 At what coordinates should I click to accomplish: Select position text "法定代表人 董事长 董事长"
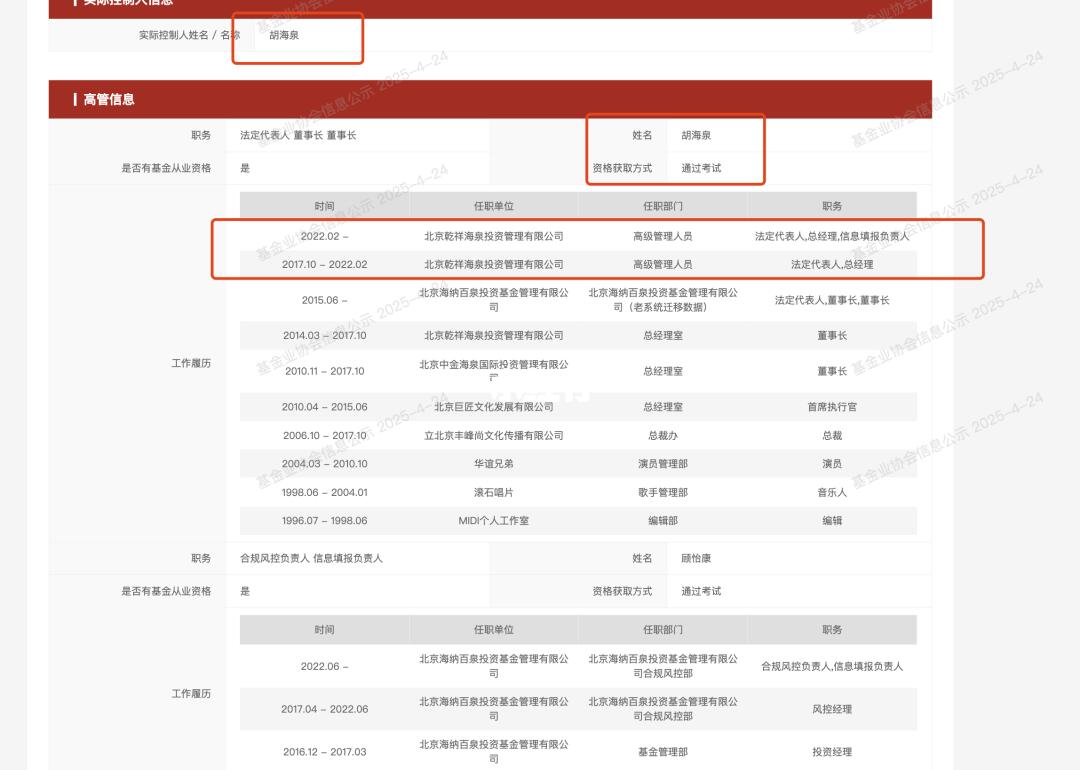pyautogui.click(x=298, y=136)
